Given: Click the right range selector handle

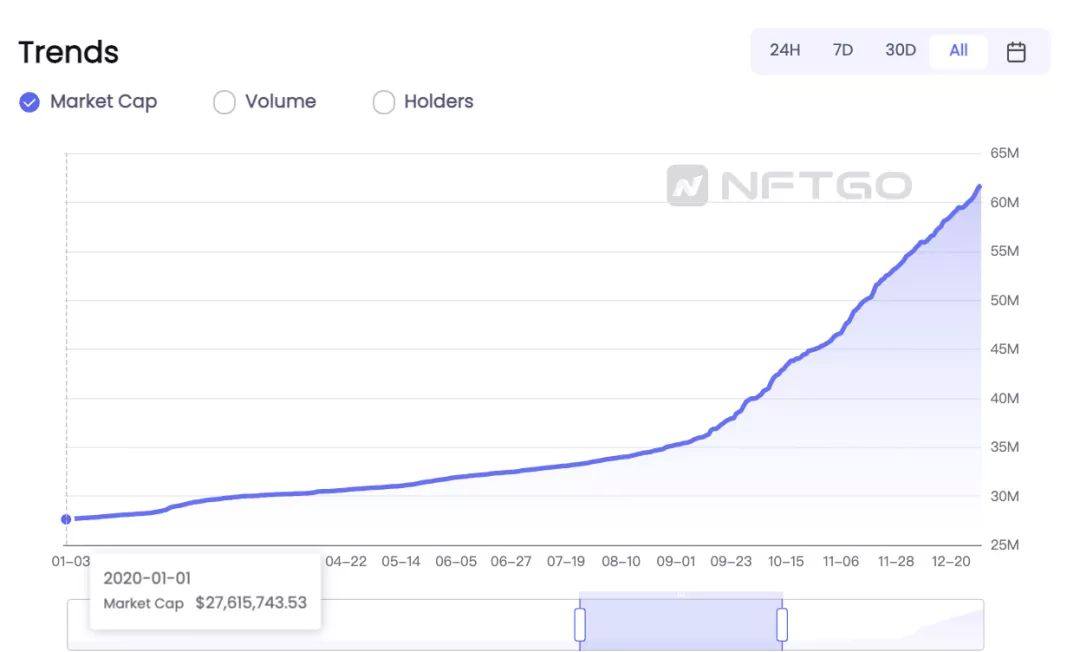Looking at the screenshot, I should tap(782, 621).
